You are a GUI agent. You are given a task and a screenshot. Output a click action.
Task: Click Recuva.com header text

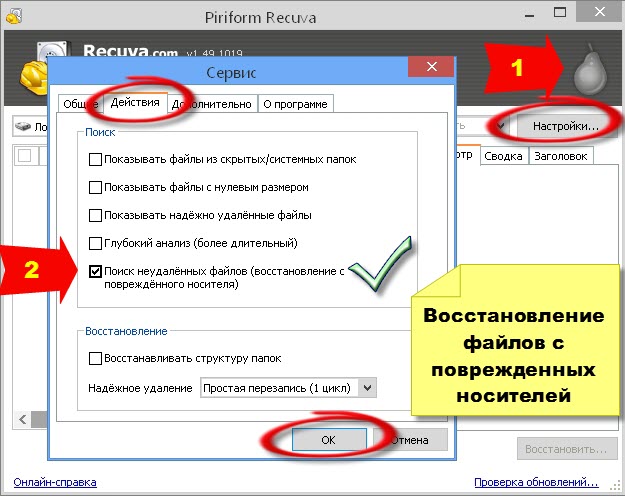coord(130,51)
